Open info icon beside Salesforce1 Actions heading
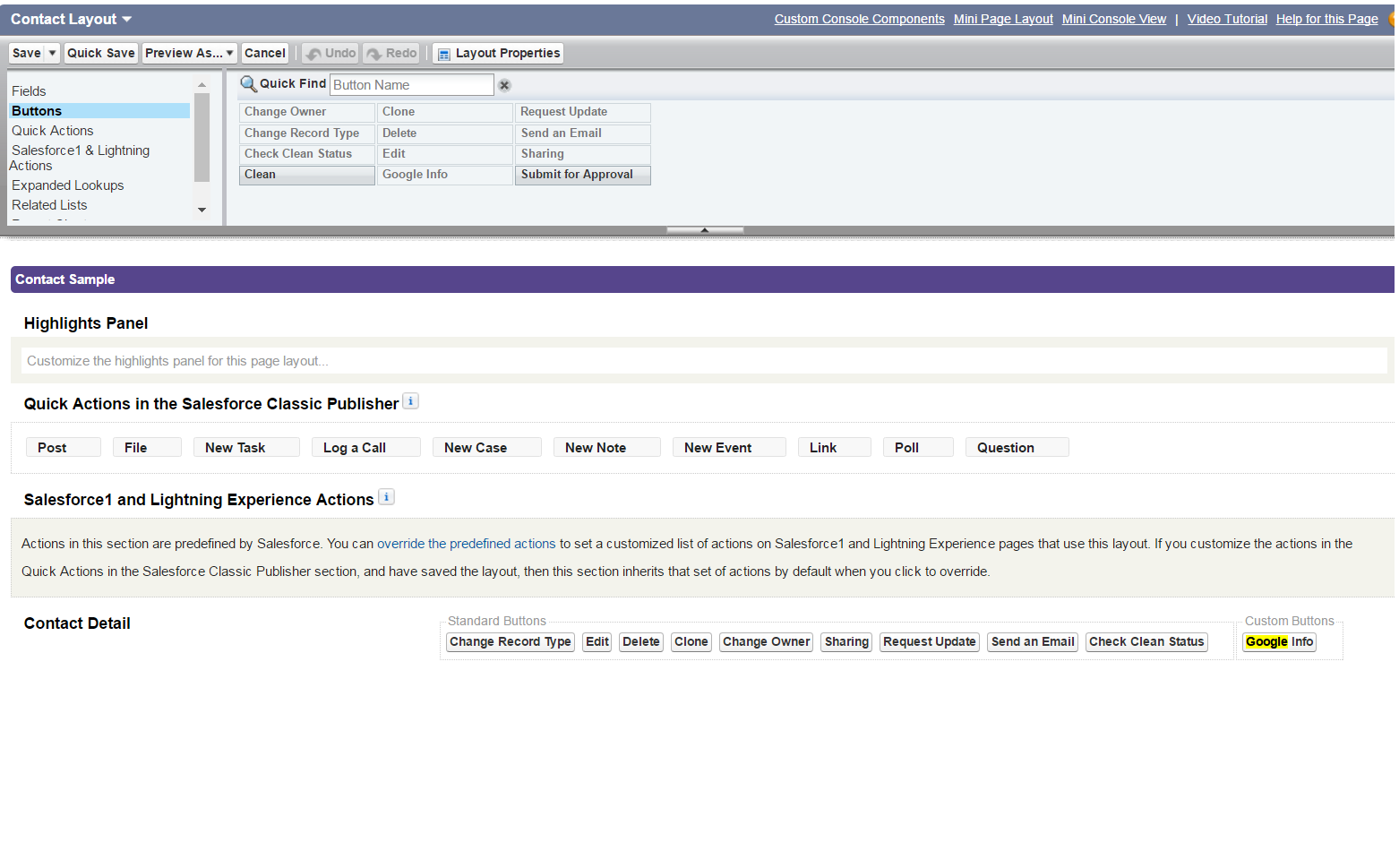The height and width of the screenshot is (868, 1399). [x=386, y=497]
